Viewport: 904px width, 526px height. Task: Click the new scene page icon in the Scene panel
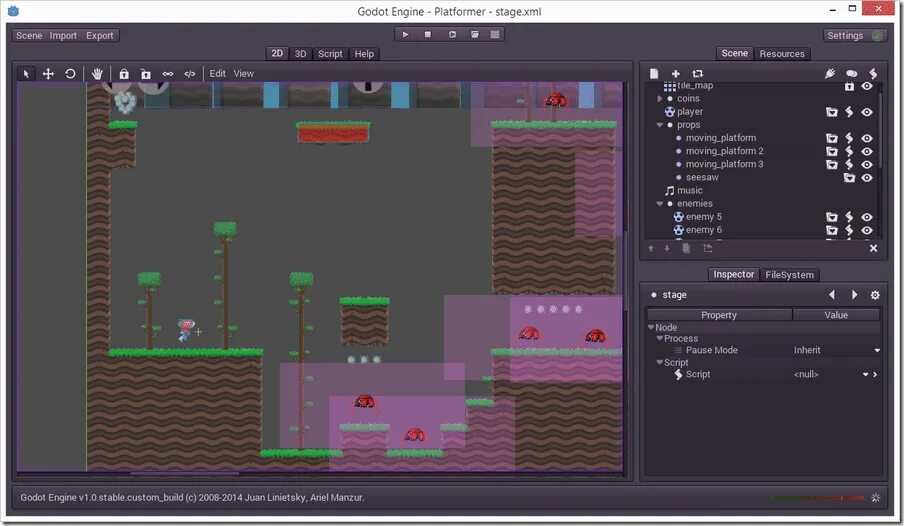tap(654, 74)
